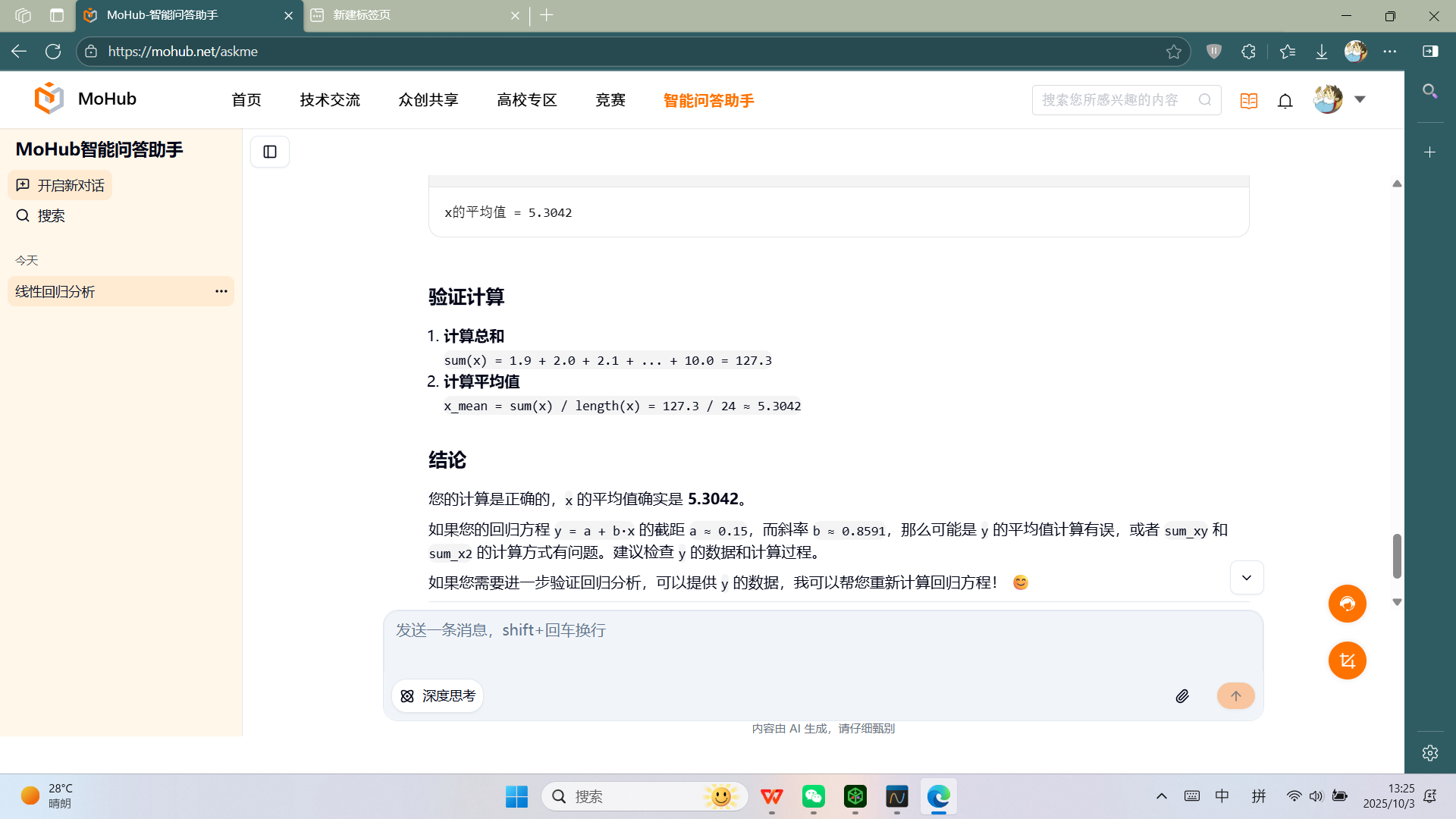Reload the page with refresh icon
Screen dimensions: 1456x819
click(53, 52)
